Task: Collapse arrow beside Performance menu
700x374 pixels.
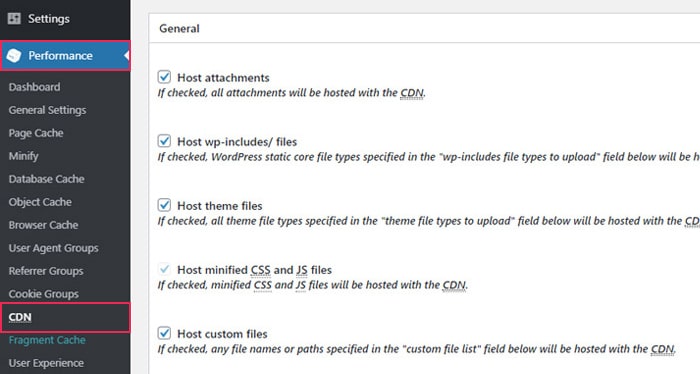Action: point(127,56)
